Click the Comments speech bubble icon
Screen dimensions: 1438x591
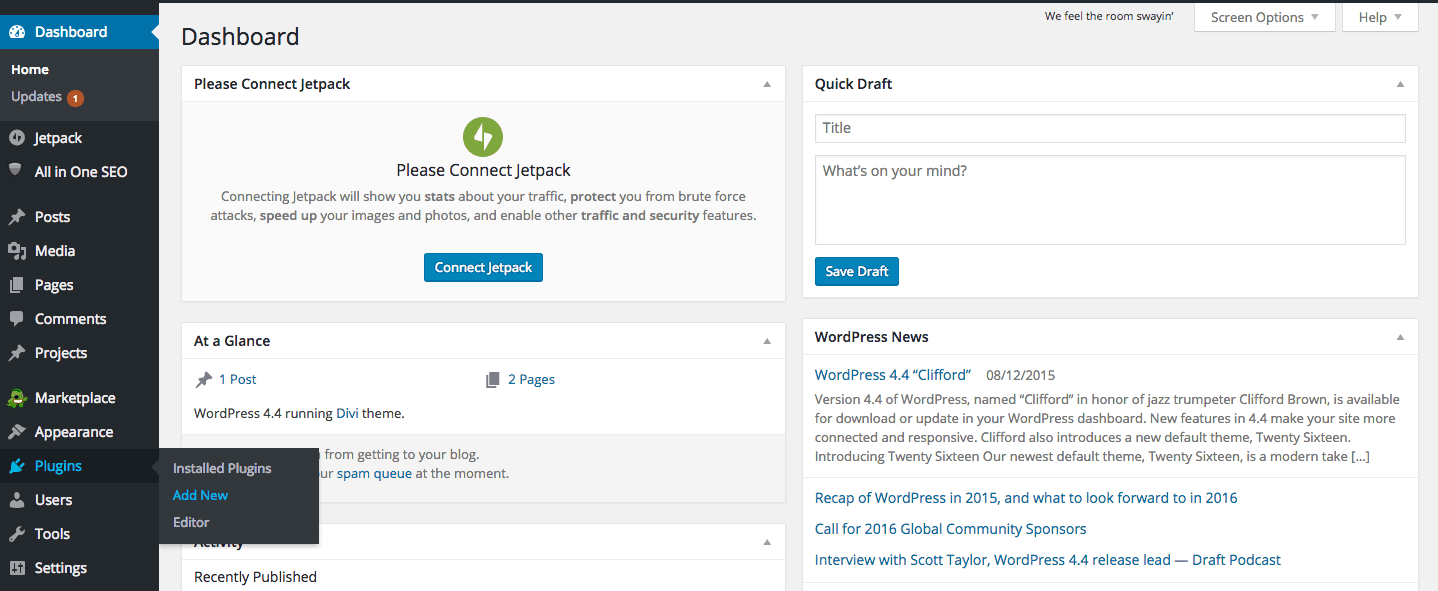tap(16, 319)
